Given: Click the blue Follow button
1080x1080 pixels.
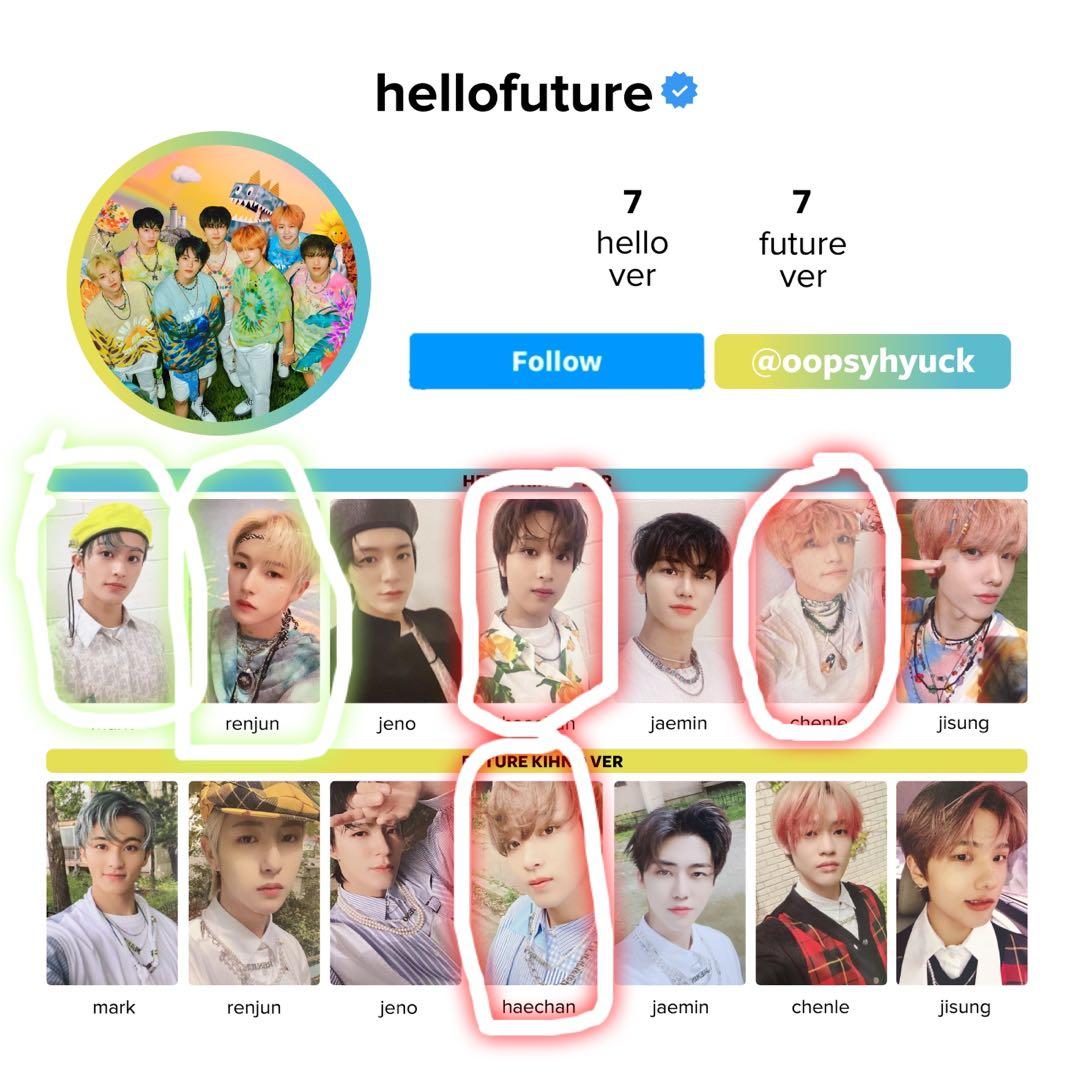Looking at the screenshot, I should [557, 362].
